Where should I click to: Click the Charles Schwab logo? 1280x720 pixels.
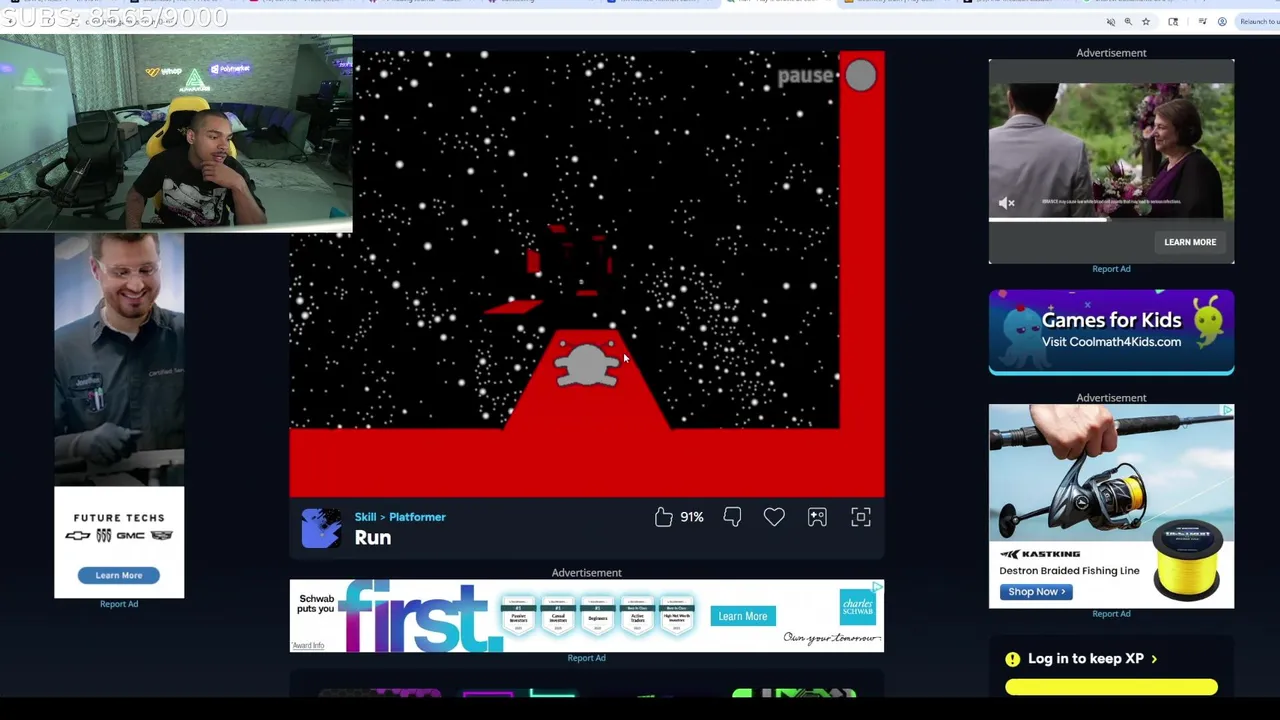858,606
